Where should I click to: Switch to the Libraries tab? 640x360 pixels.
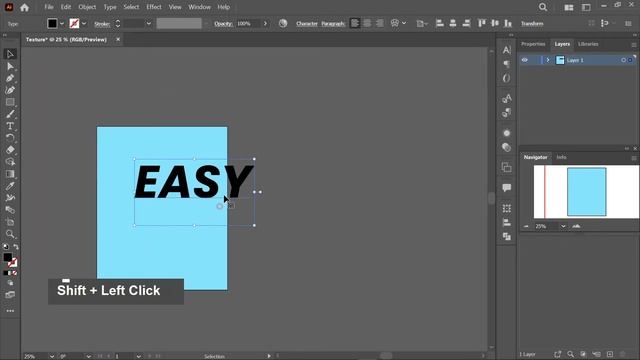point(588,44)
